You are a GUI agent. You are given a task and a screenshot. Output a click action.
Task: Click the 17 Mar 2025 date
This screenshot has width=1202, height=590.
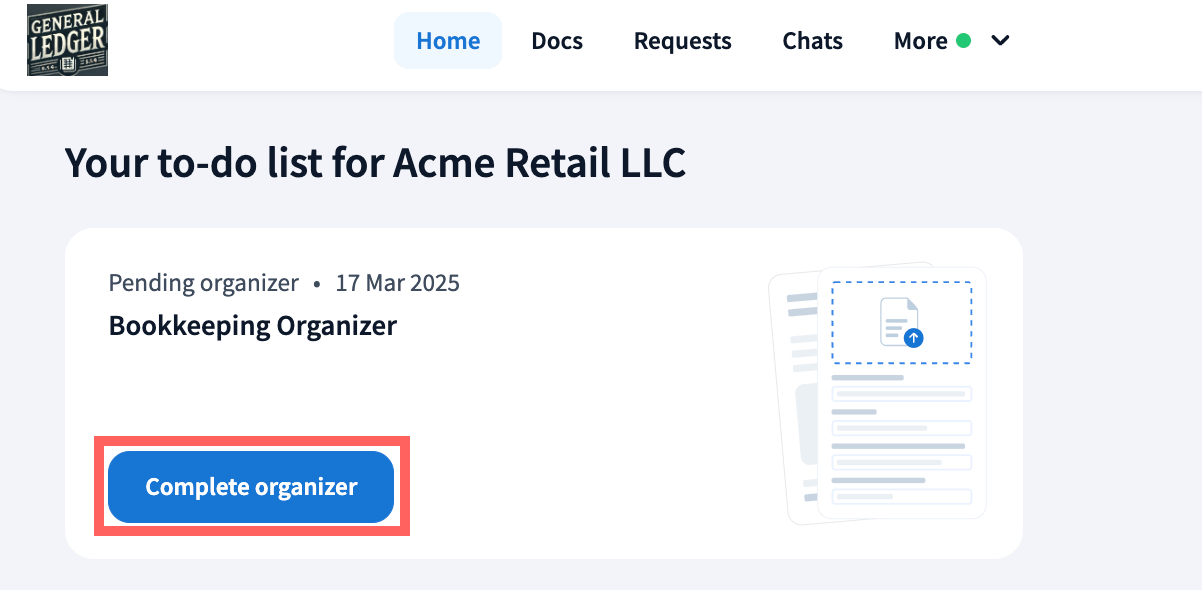[397, 283]
